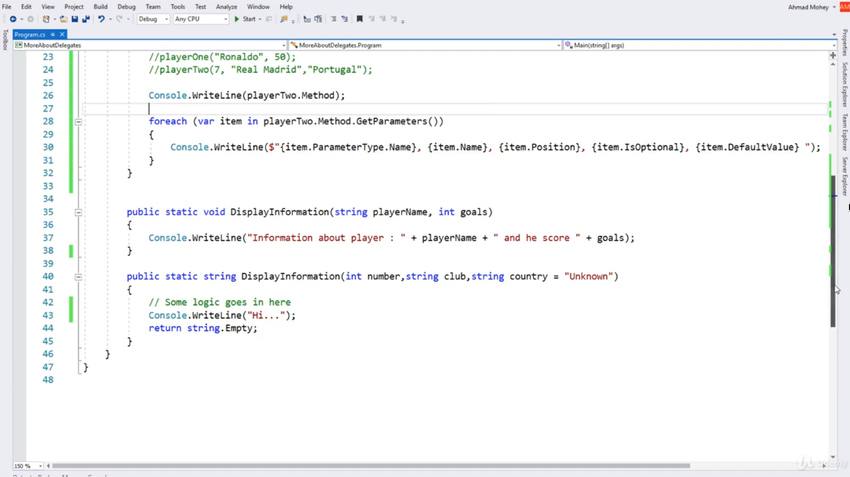Open the Tools menu
This screenshot has height=477, width=850.
click(x=178, y=7)
